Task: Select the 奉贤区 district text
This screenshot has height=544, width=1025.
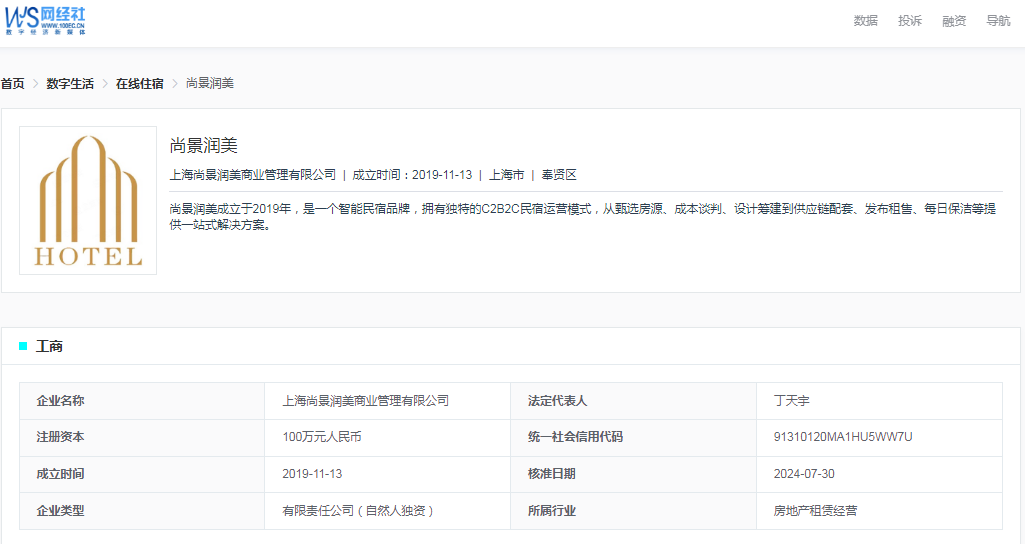Action: 559,175
